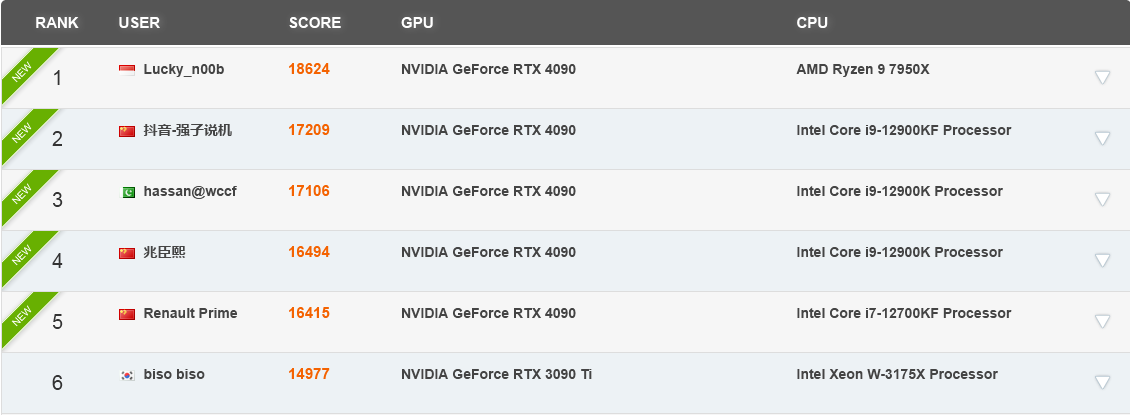Screen dimensions: 1130x415
Task: Expand the rank 2 result details arrow
Action: pos(1102,138)
